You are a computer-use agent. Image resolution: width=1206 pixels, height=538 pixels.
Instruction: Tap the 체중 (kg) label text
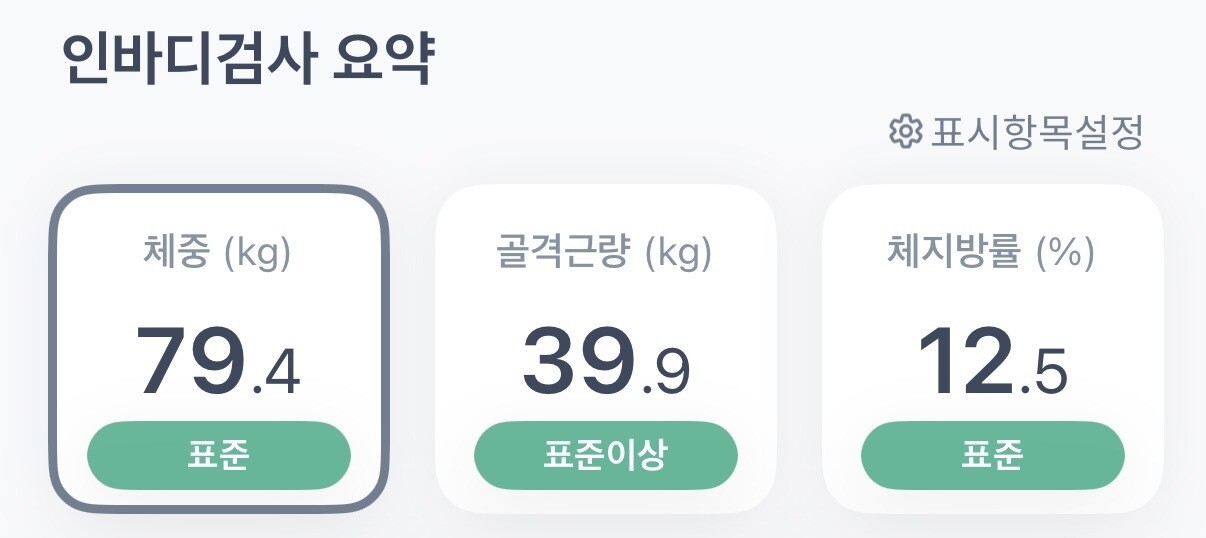pyautogui.click(x=219, y=254)
